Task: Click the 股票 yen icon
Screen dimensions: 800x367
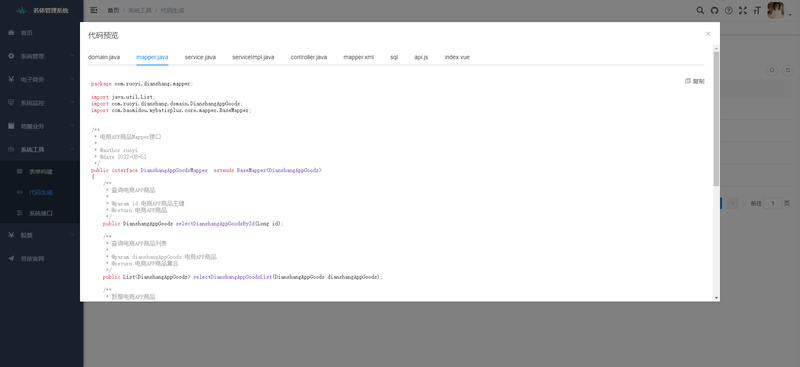Action: [x=11, y=235]
